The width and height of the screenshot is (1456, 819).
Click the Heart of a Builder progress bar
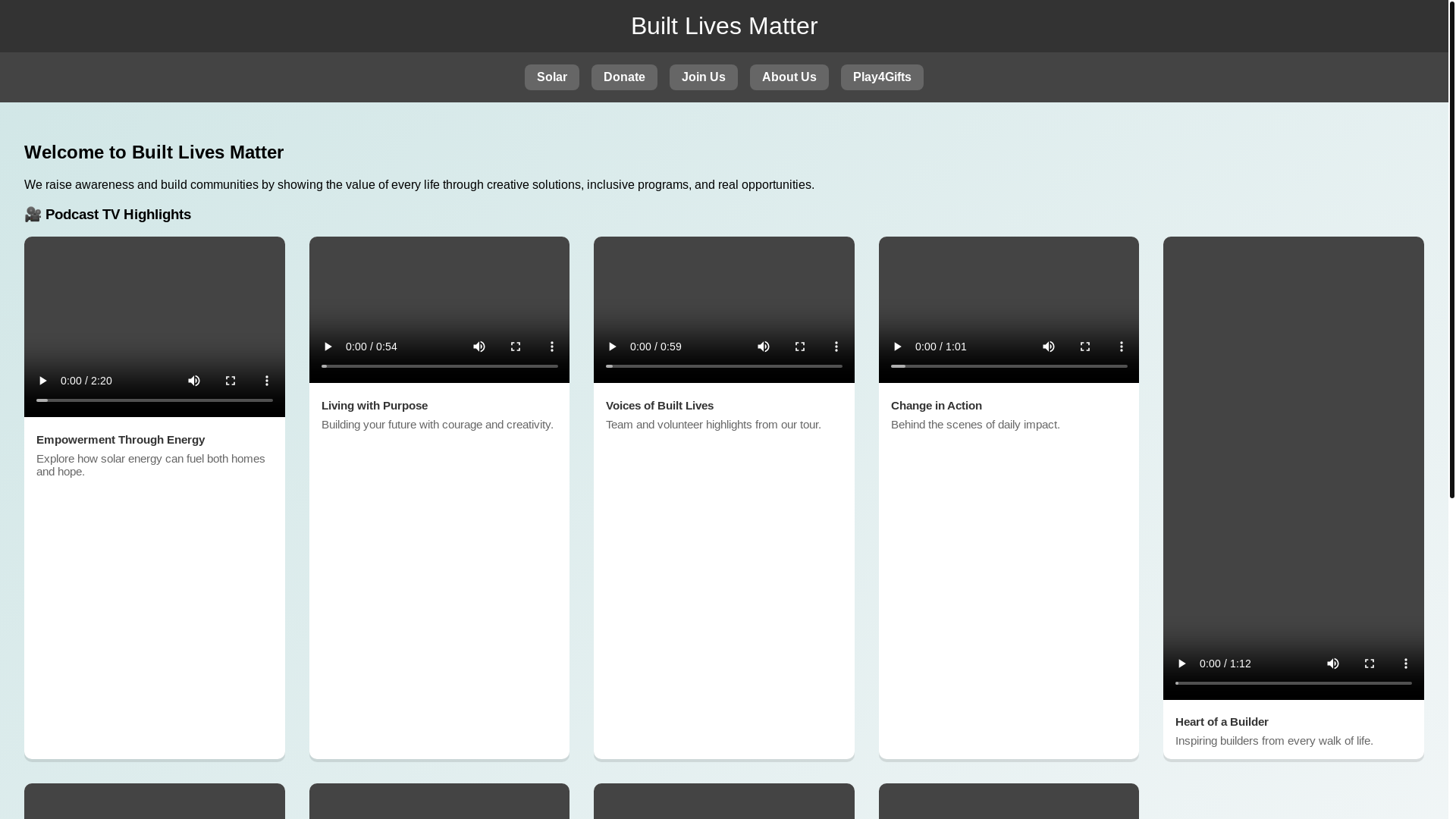click(1294, 683)
